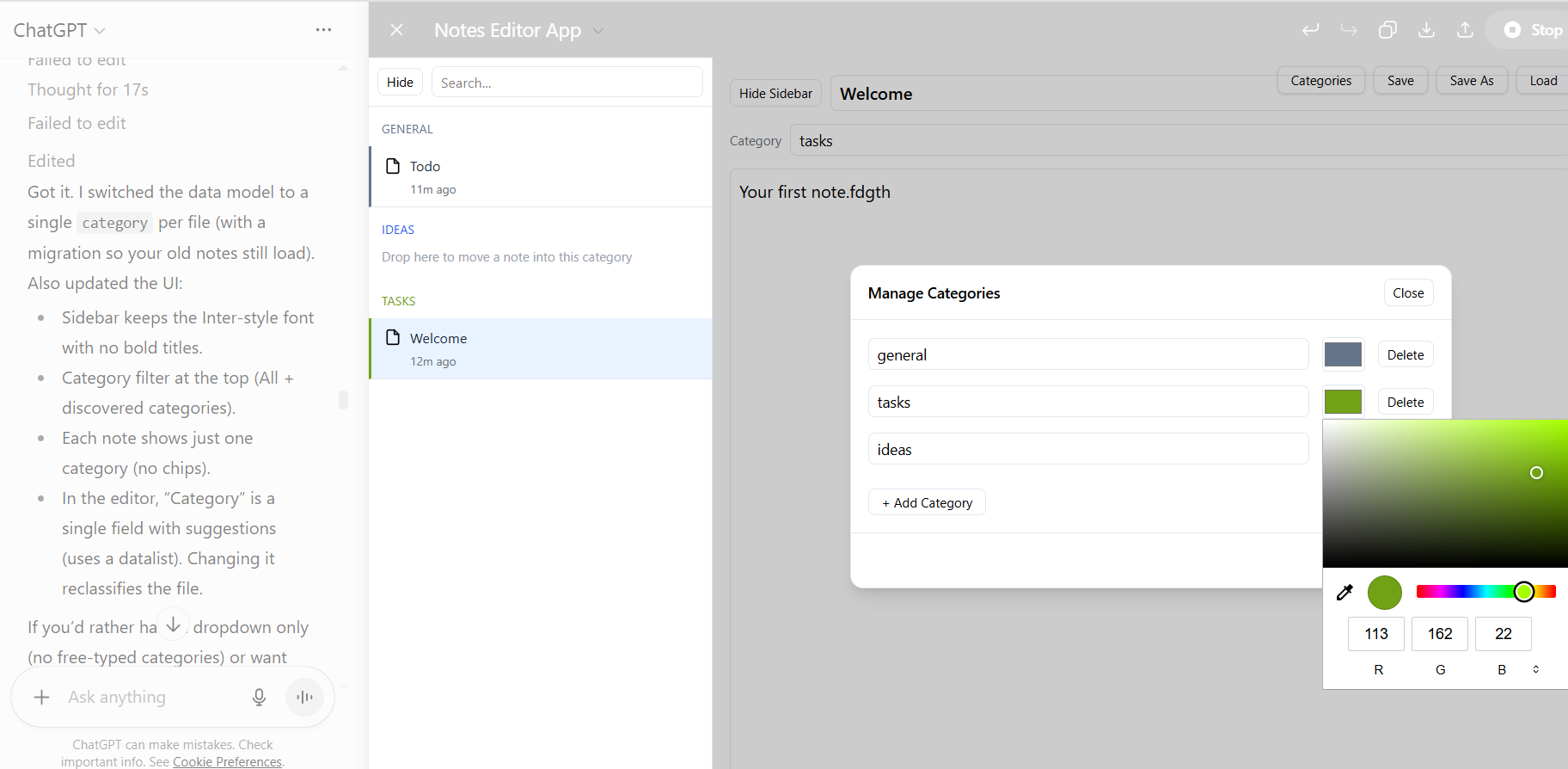Click the redo arrow icon in top toolbar
The height and width of the screenshot is (769, 1568).
1349,30
